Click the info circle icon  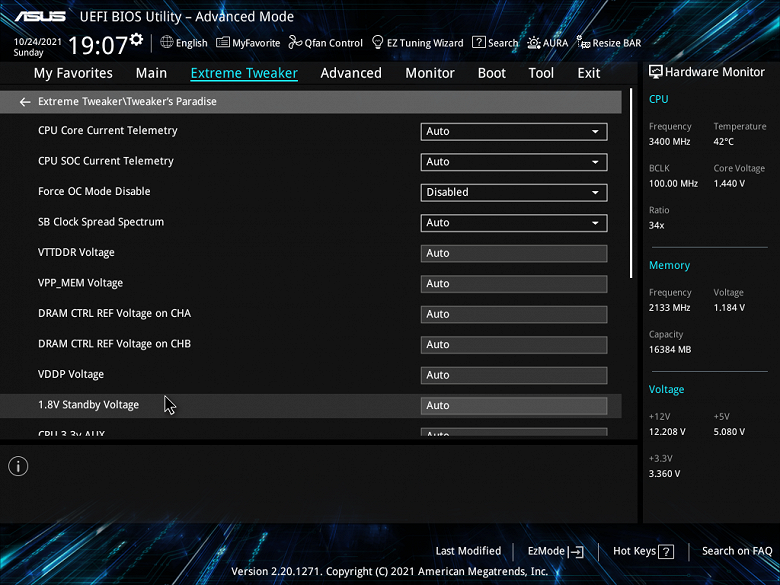pyautogui.click(x=18, y=466)
